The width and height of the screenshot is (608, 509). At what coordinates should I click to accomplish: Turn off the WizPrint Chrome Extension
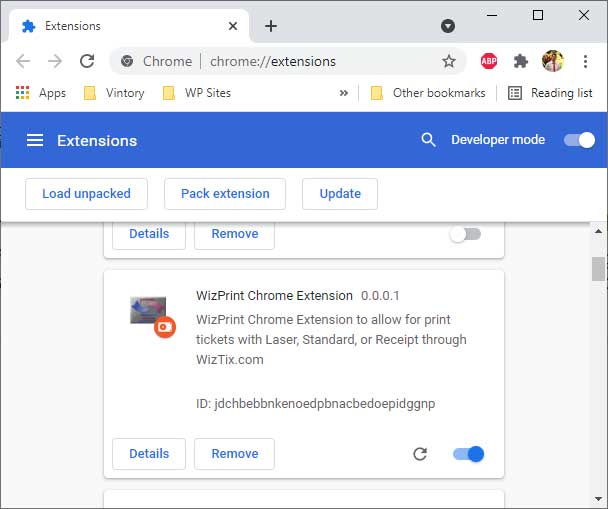[468, 454]
